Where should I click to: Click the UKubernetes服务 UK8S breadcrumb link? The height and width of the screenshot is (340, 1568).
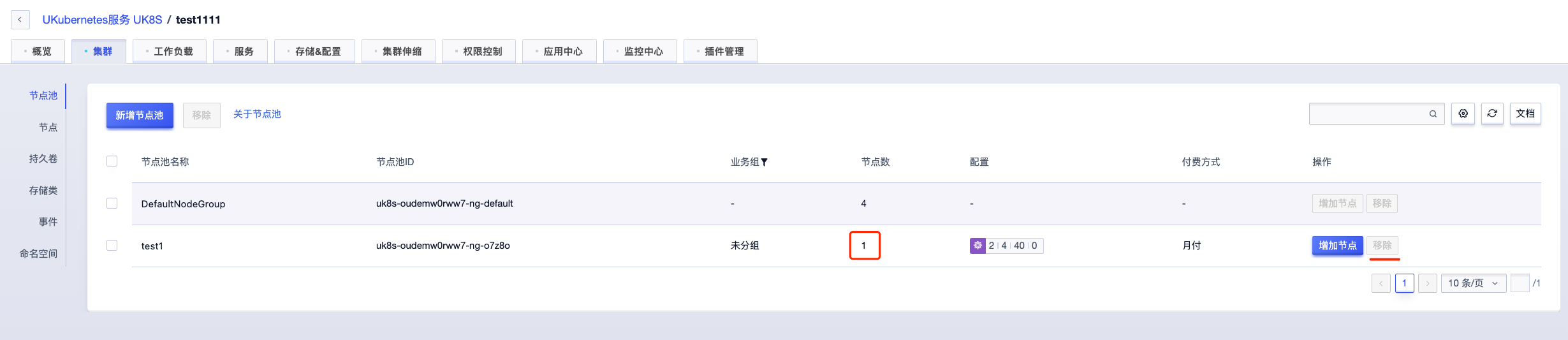coord(102,20)
